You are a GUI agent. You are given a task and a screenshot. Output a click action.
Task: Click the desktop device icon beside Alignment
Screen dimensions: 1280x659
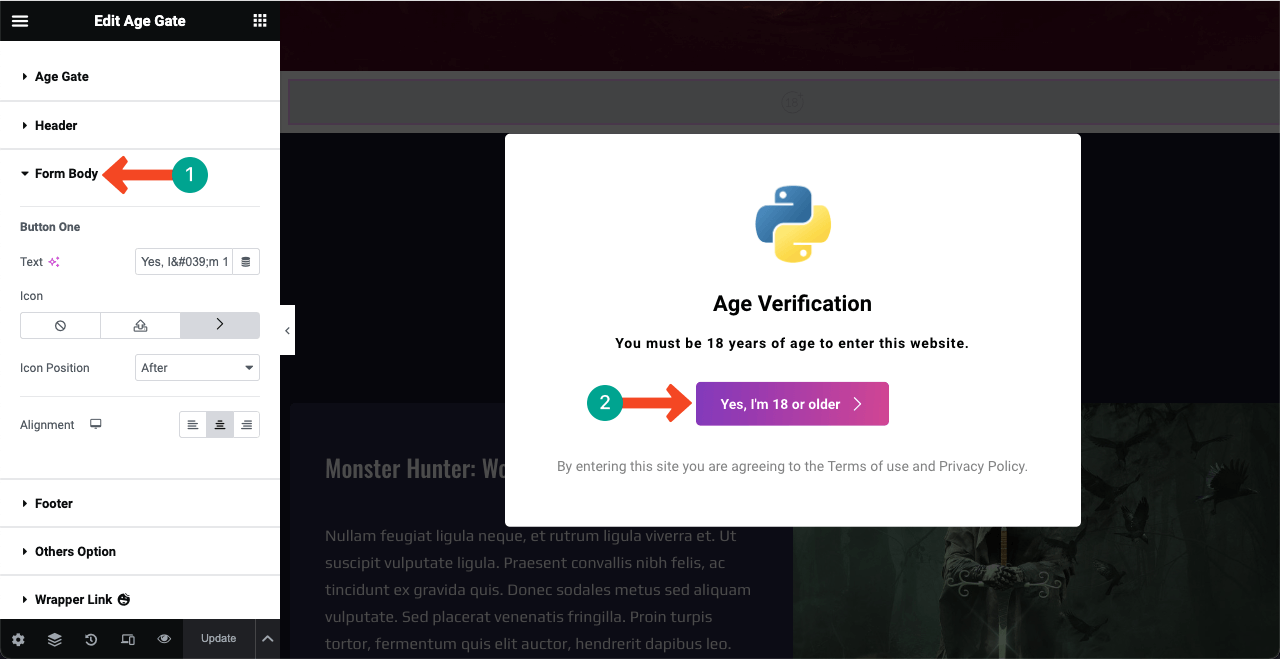(x=95, y=423)
